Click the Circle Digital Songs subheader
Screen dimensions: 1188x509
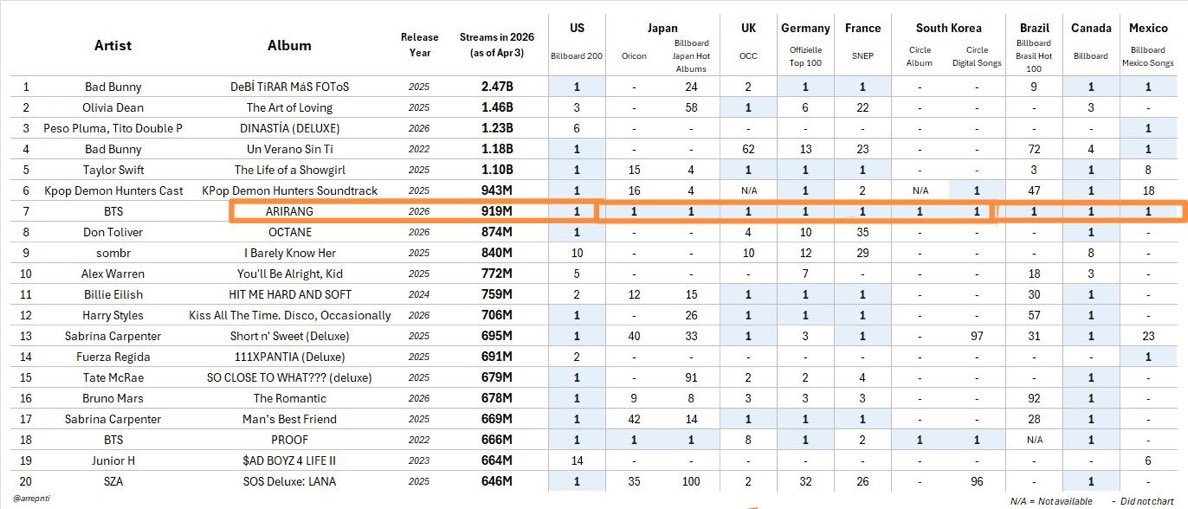point(977,56)
